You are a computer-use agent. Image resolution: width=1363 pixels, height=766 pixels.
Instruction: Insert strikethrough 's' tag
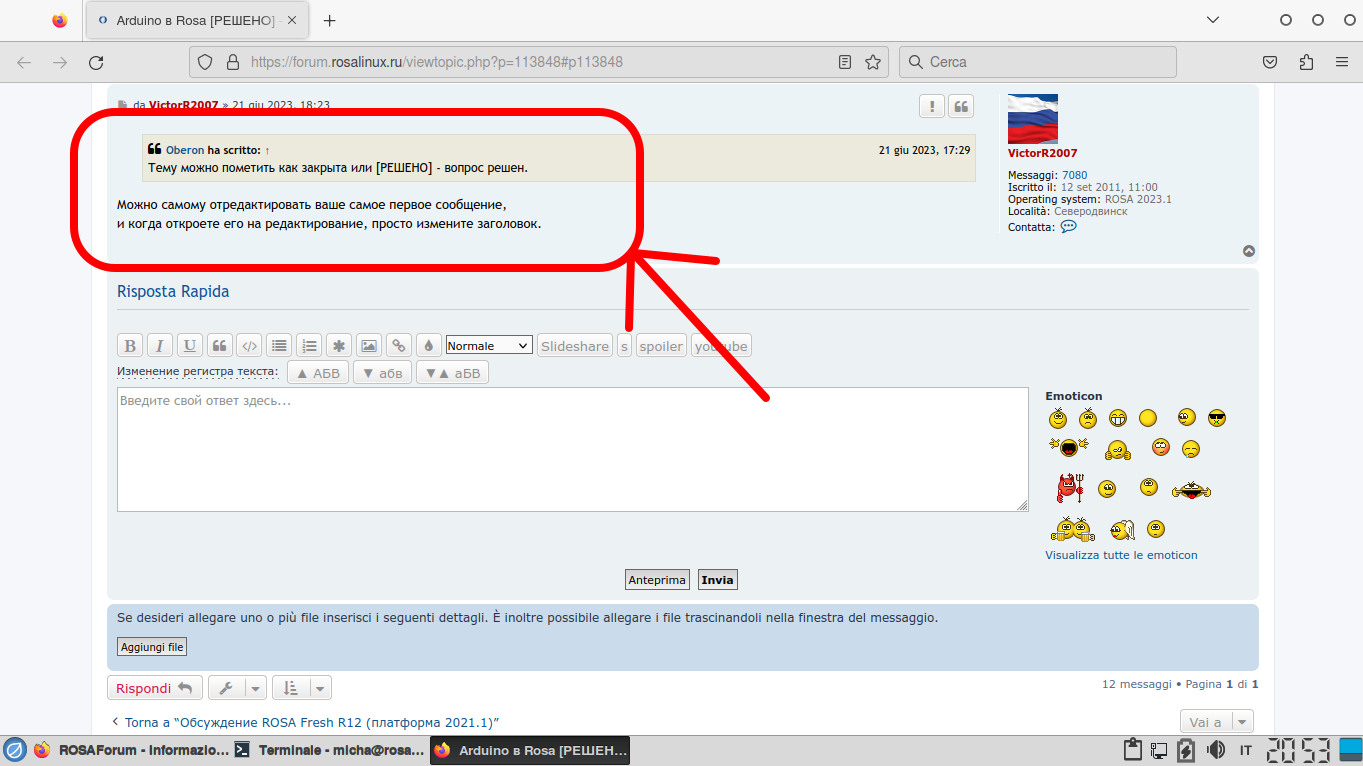tap(625, 346)
